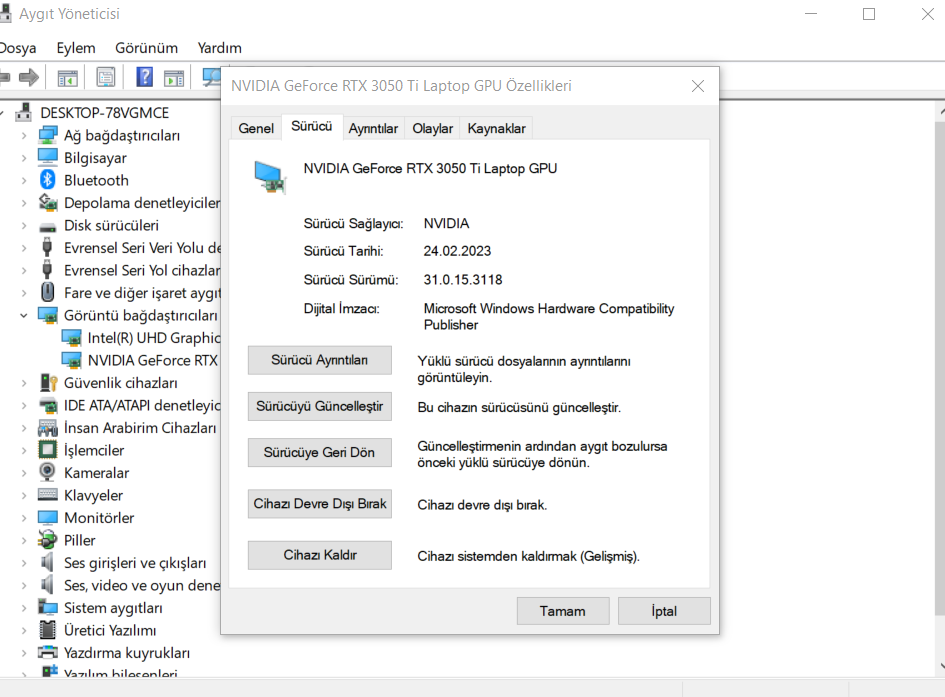Screen dimensions: 945x697
Task: Select the DESKTOP-78VGMCE computer icon
Action: click(24, 113)
